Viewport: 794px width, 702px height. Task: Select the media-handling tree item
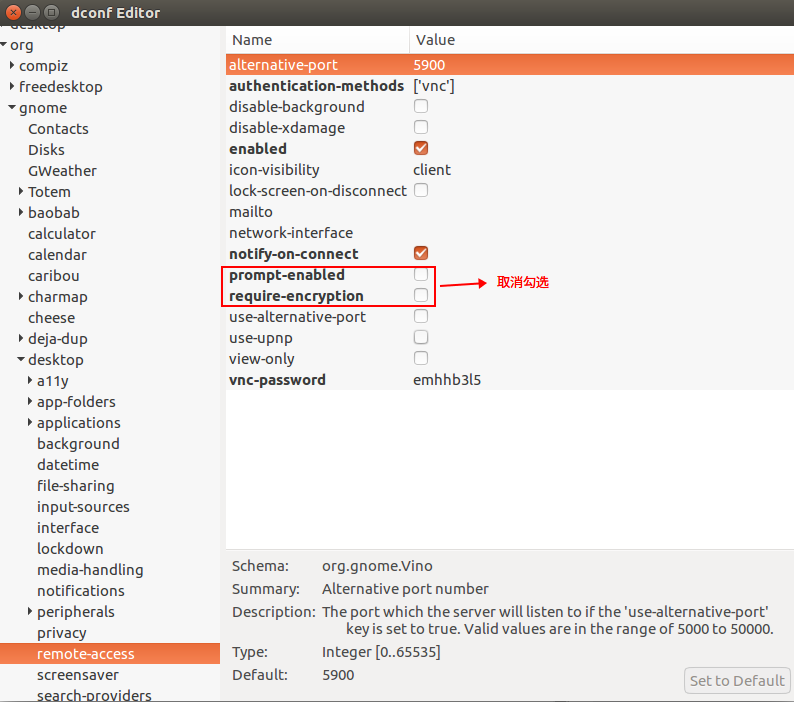[90, 570]
